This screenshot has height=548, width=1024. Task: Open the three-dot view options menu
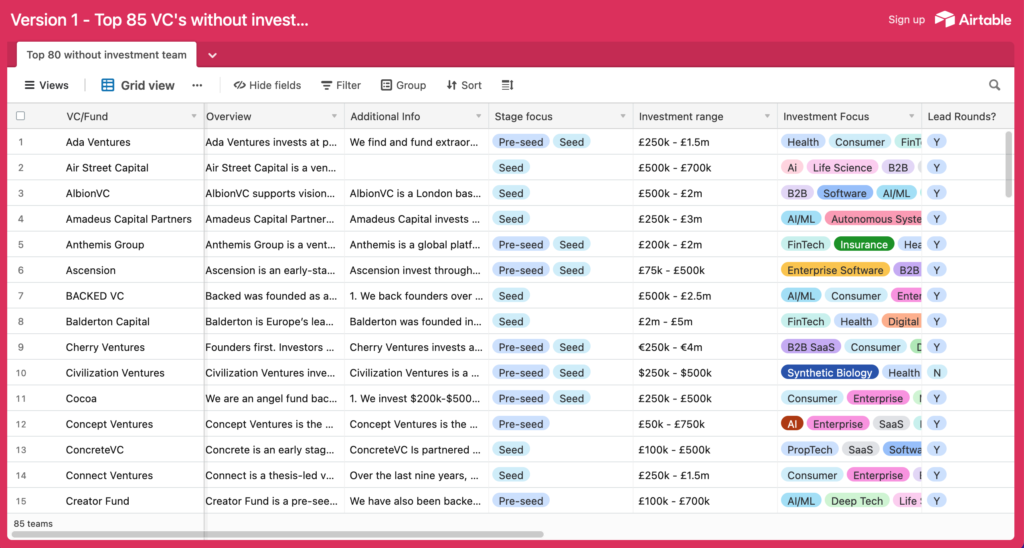click(197, 86)
